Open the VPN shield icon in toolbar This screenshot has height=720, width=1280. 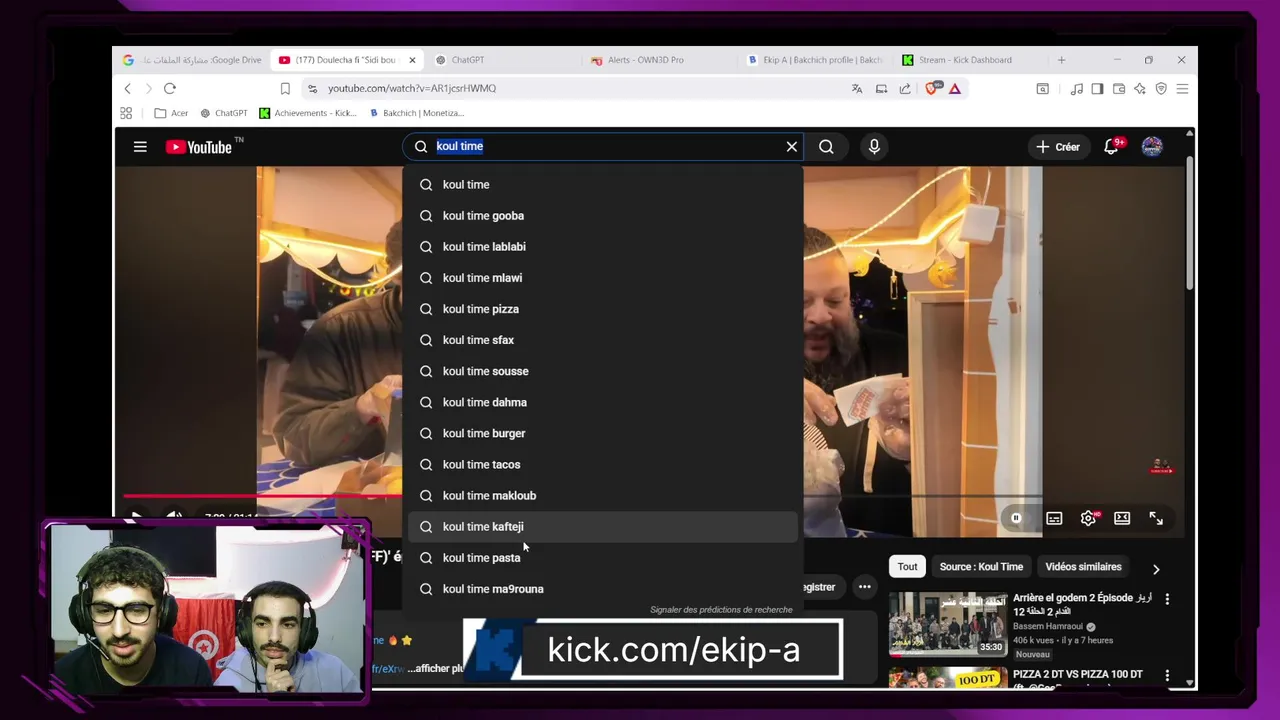click(1161, 89)
